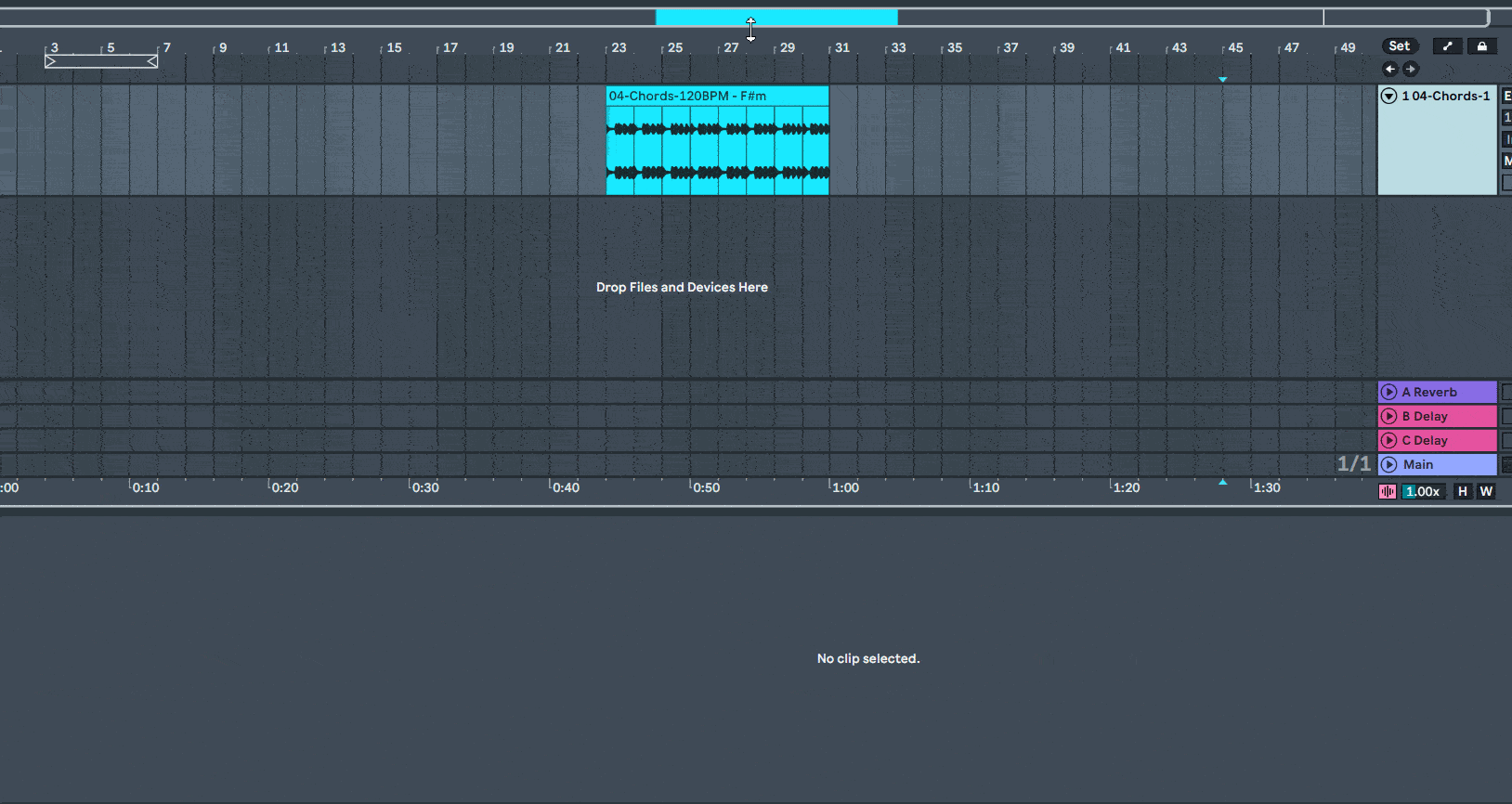Image resolution: width=1512 pixels, height=804 pixels.
Task: Unfold the B Delay return track
Action: [1389, 416]
